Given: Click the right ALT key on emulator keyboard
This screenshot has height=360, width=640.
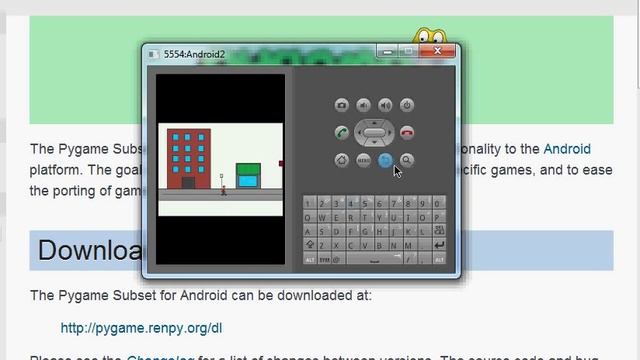Looking at the screenshot, I should click(x=439, y=259).
